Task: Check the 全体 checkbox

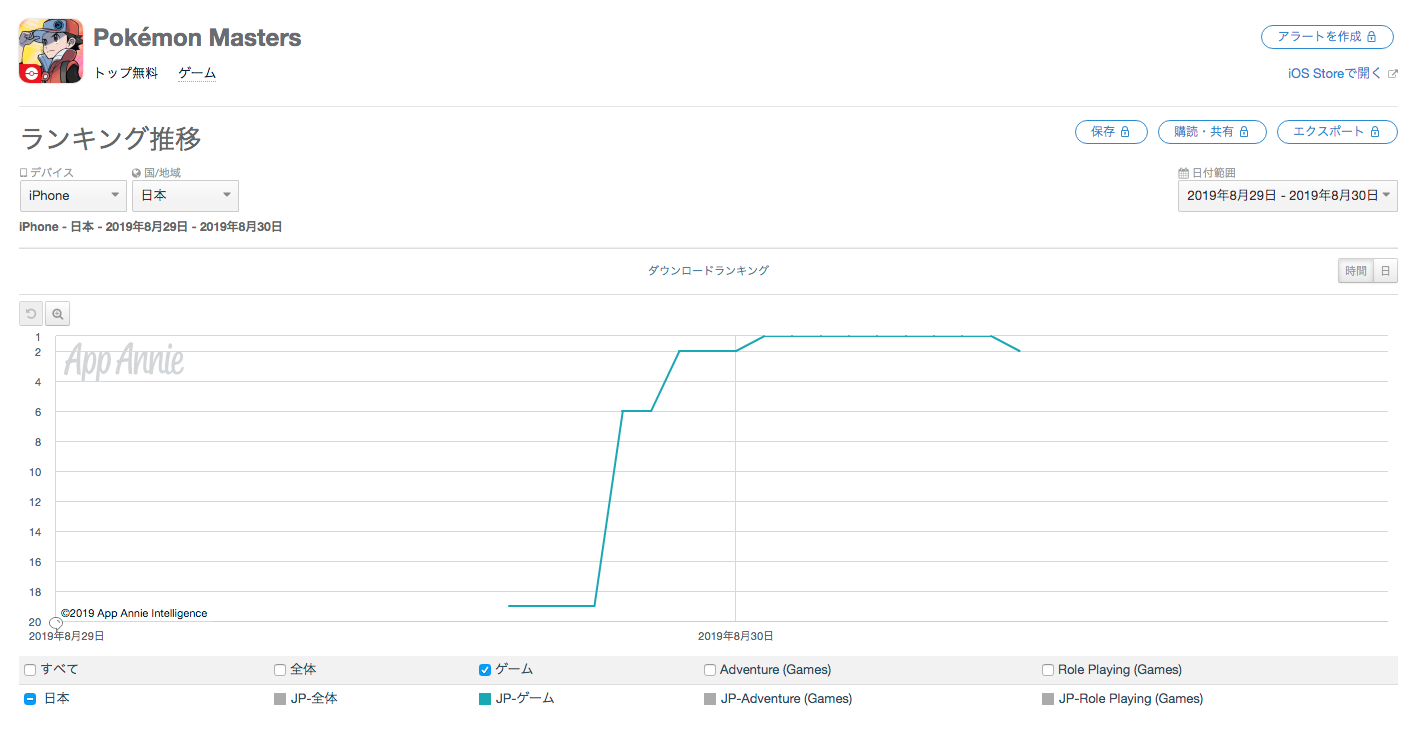Action: [280, 670]
